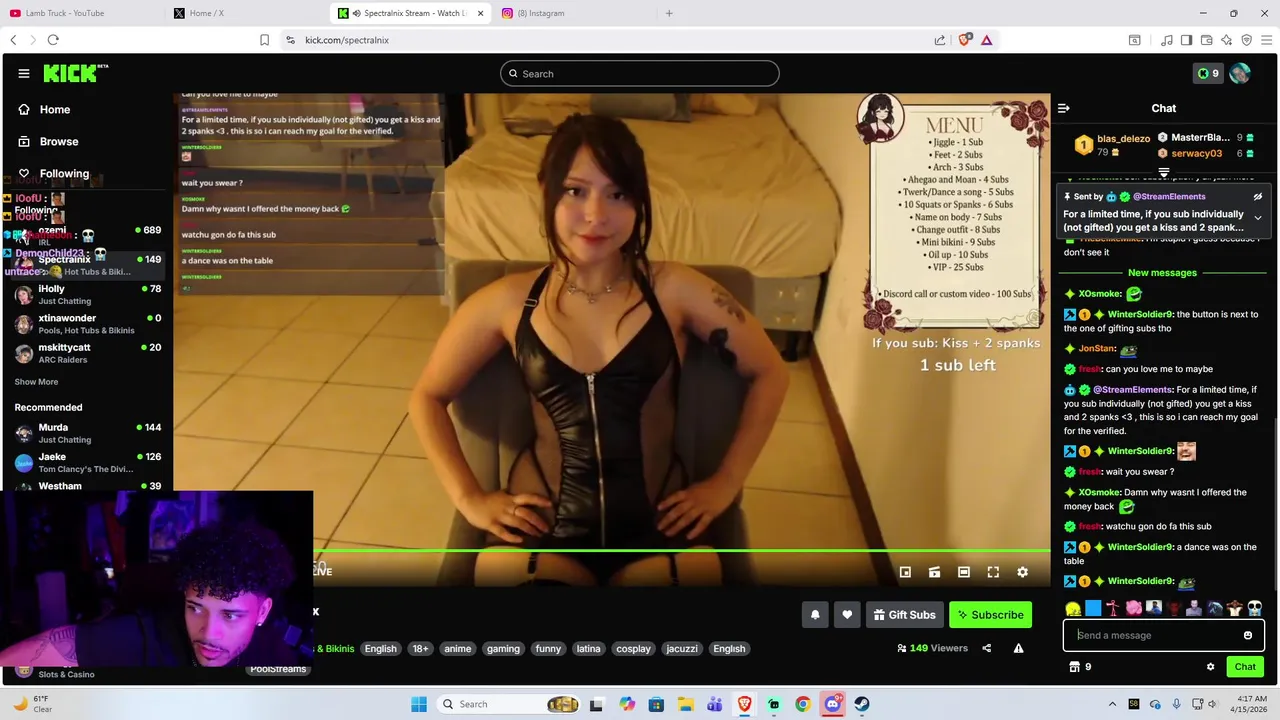Unpin the pinned chat message icon
Screen dimensions: 1280x720
coord(1258,197)
